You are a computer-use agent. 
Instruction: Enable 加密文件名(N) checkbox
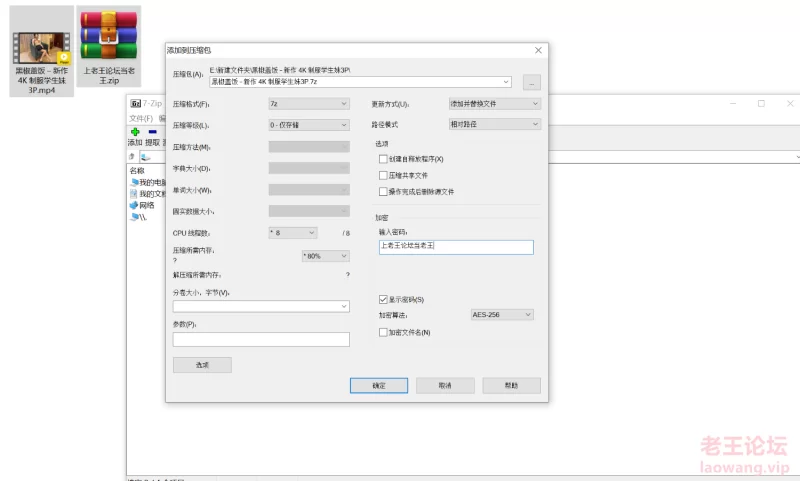pyautogui.click(x=383, y=333)
